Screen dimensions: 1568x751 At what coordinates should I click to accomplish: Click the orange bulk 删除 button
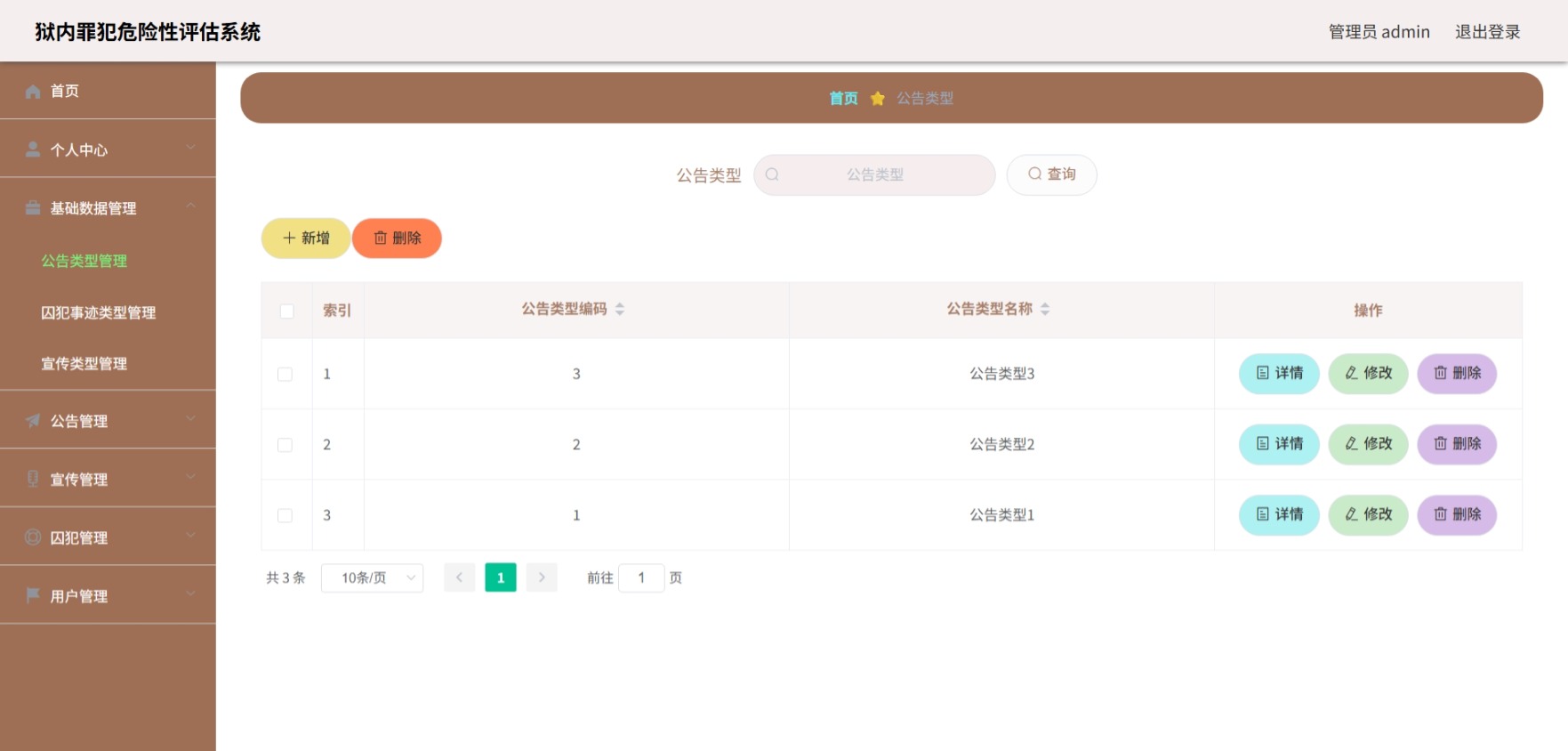(x=397, y=238)
